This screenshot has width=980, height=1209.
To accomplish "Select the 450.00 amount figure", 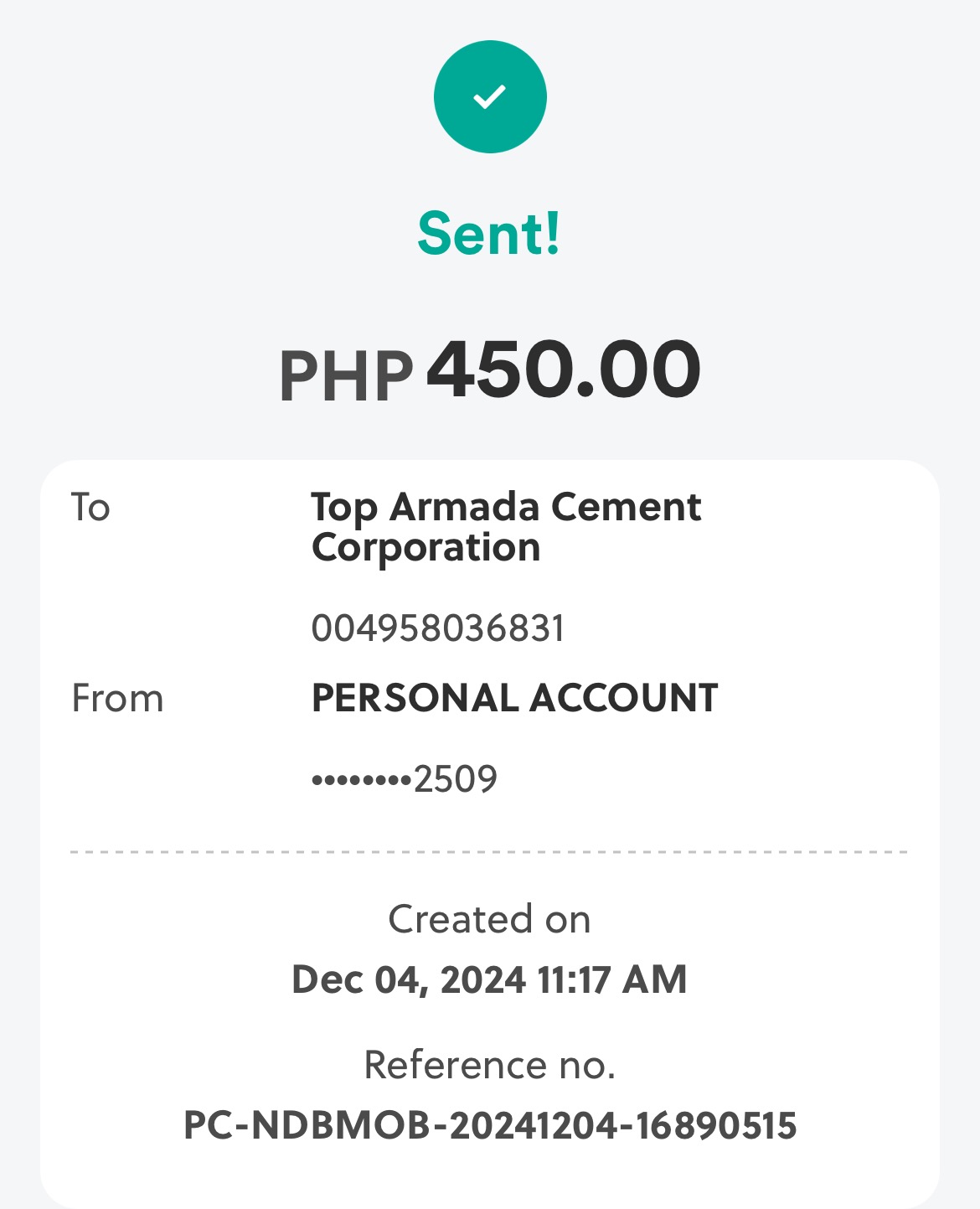I will [x=564, y=369].
